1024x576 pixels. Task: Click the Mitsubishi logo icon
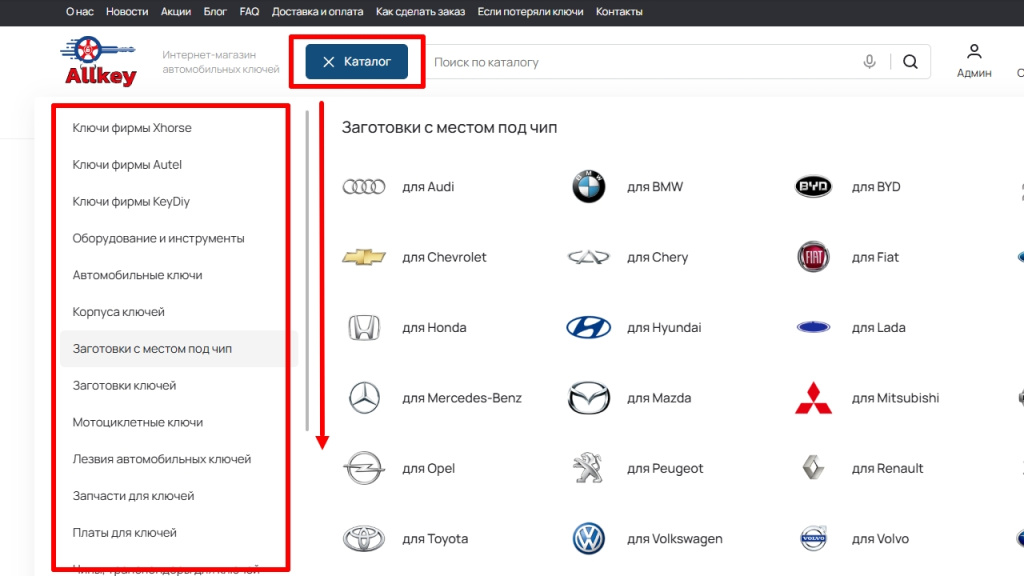click(x=813, y=398)
